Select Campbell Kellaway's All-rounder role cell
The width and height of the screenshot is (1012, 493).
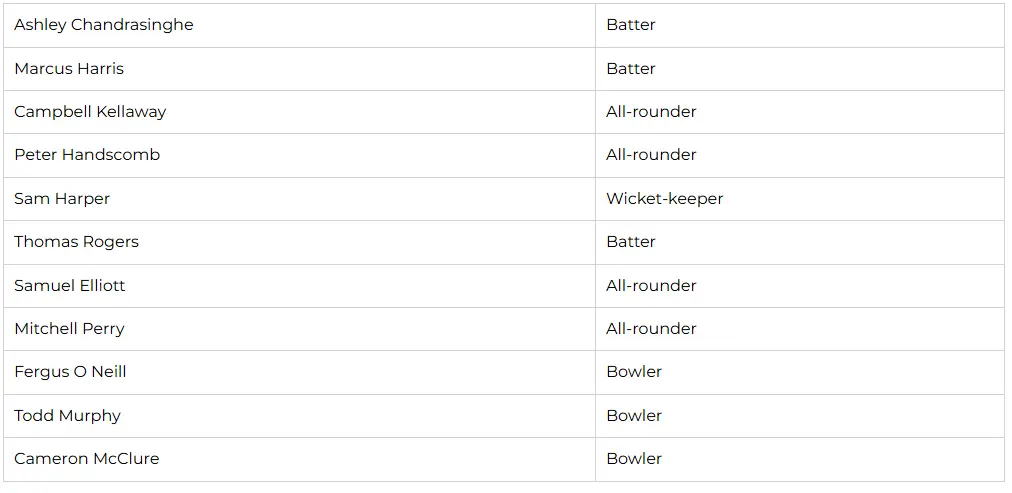pyautogui.click(x=651, y=112)
